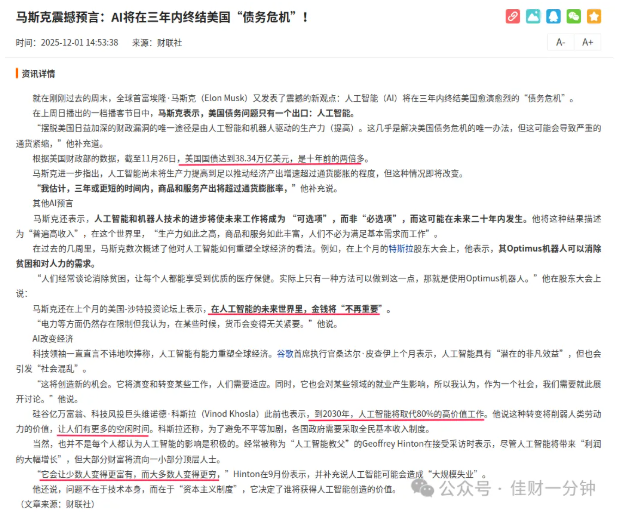Click the name (Vinod Khosla)
The height and width of the screenshot is (525, 642).
(x=233, y=414)
